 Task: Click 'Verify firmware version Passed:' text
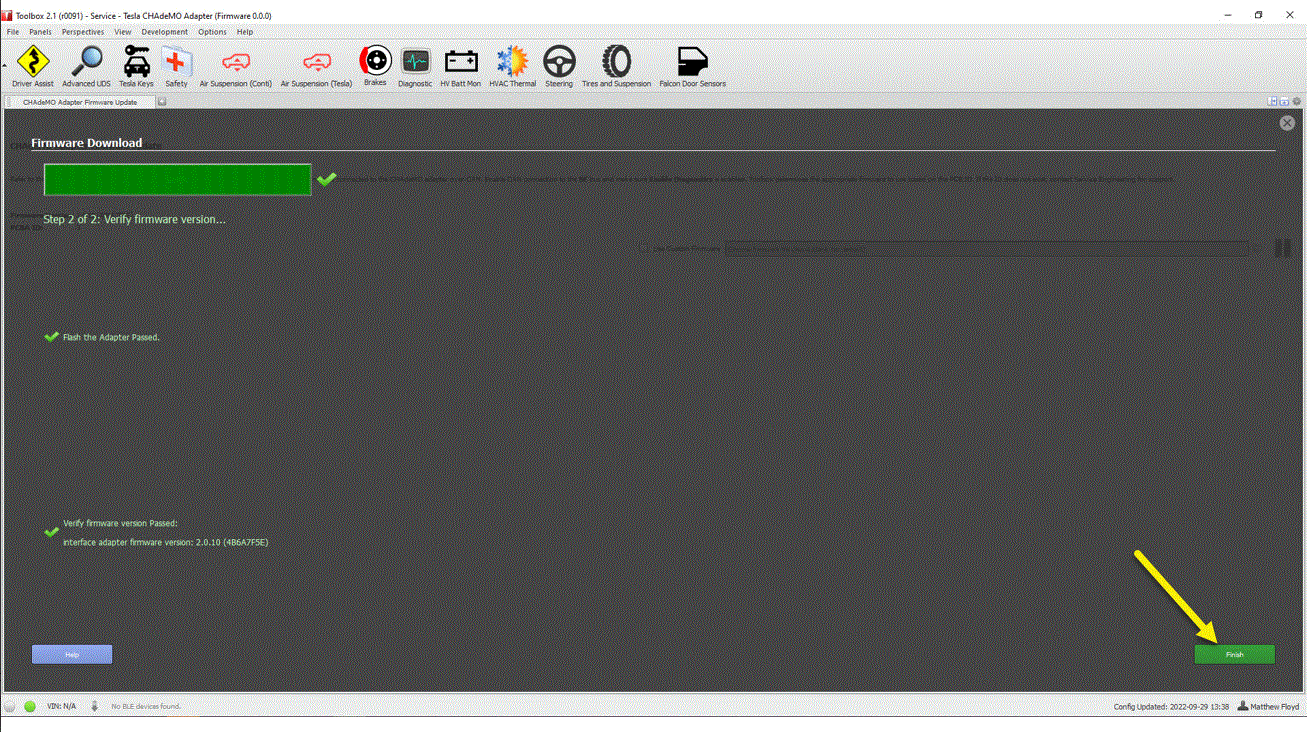[x=120, y=523]
